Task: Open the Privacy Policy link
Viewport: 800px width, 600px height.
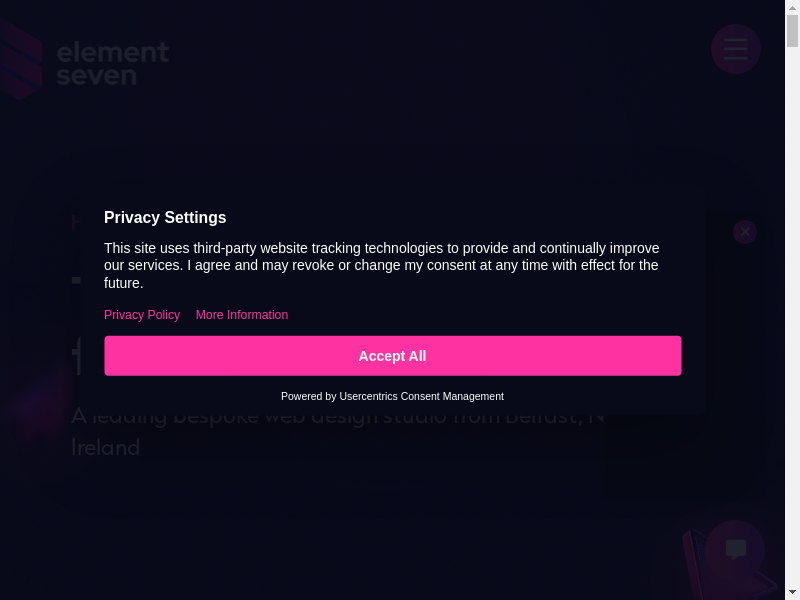Action: pos(142,315)
